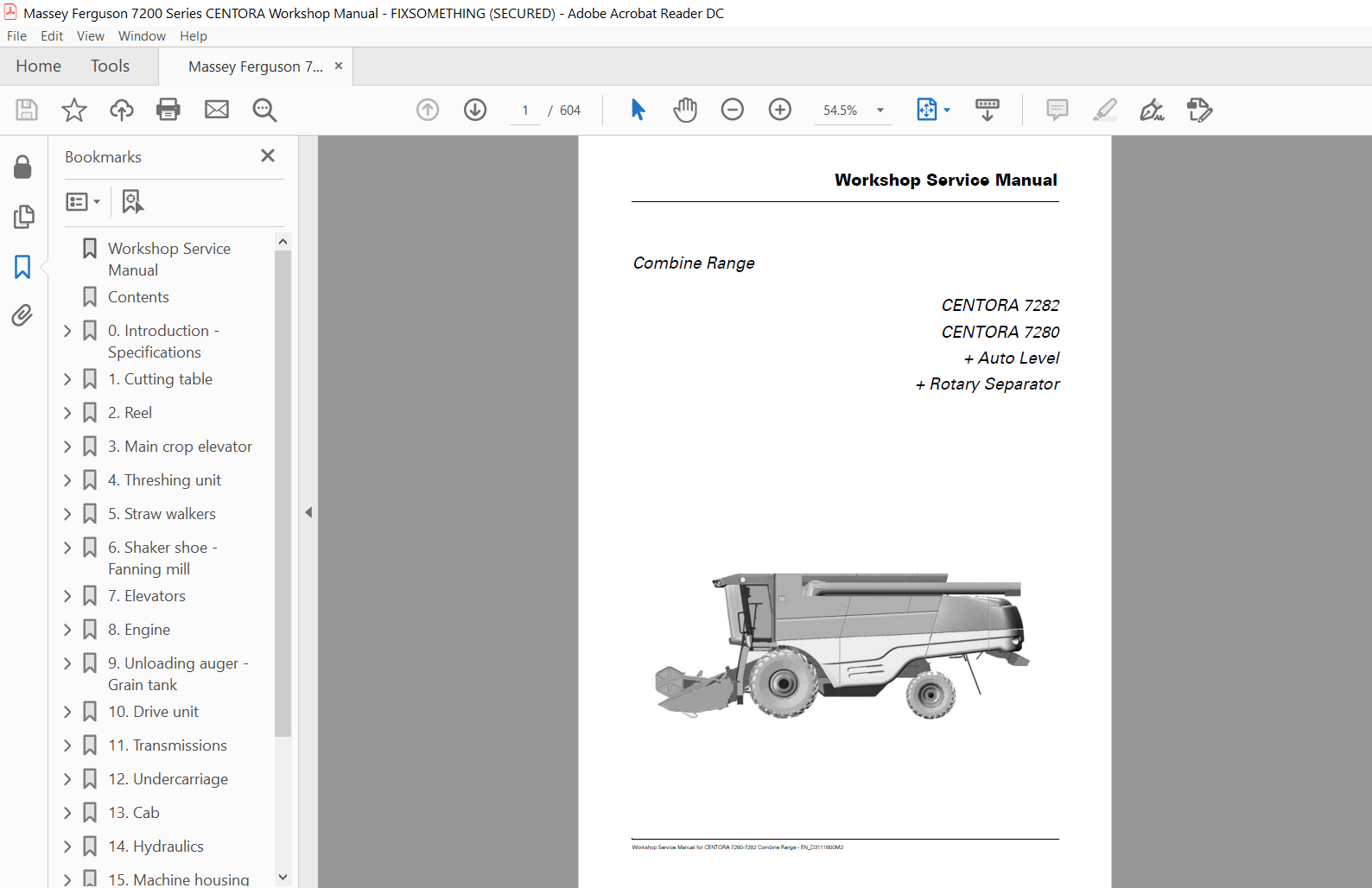Expand 0. Introduction - Specifications bookmark

tap(67, 331)
